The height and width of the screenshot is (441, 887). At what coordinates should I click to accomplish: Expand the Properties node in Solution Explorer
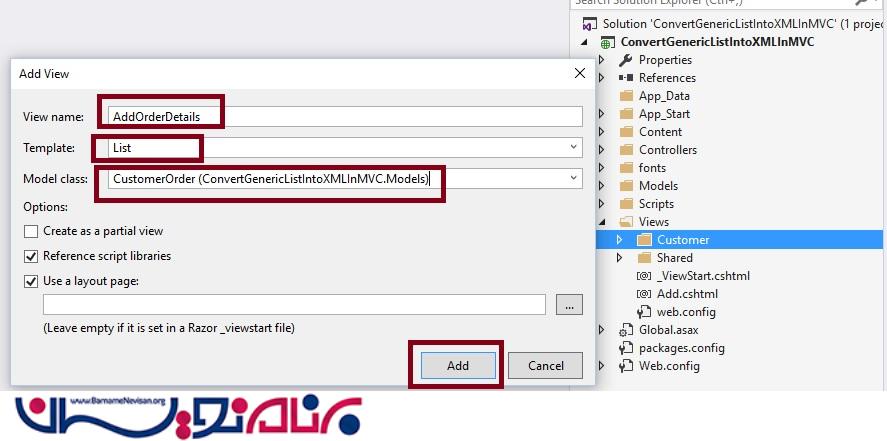[x=601, y=60]
